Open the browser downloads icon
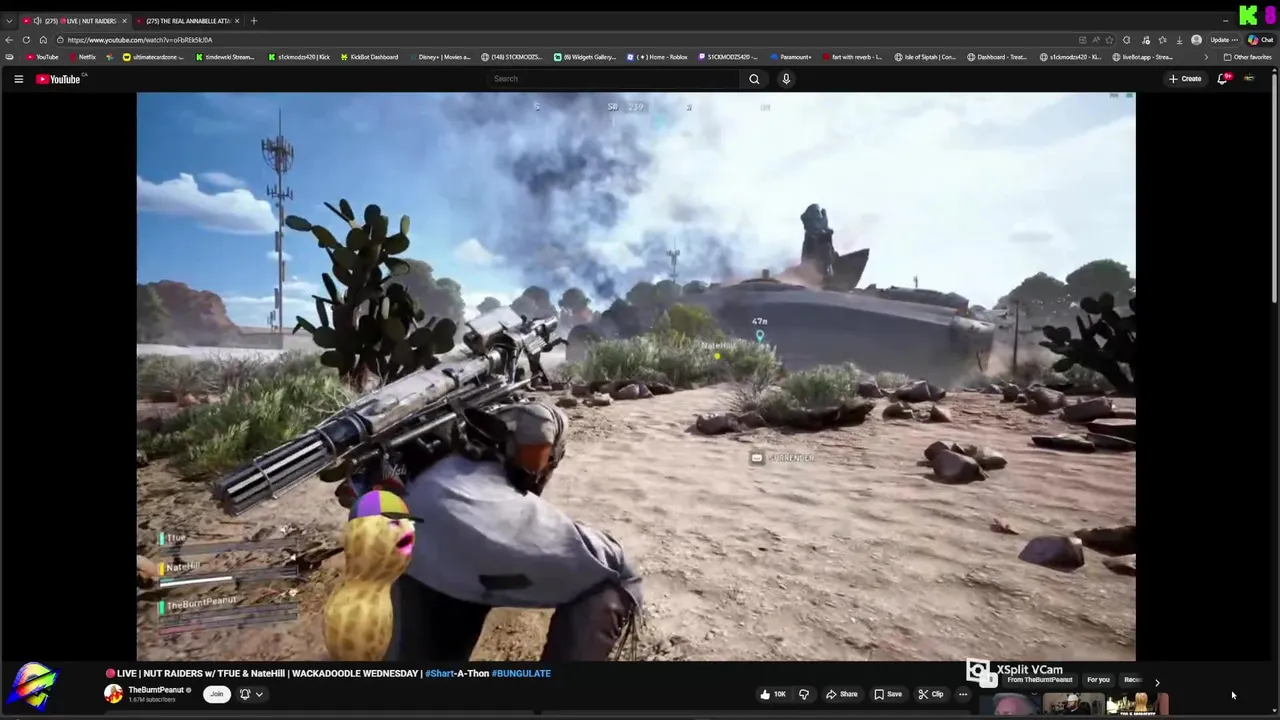 click(x=1179, y=40)
